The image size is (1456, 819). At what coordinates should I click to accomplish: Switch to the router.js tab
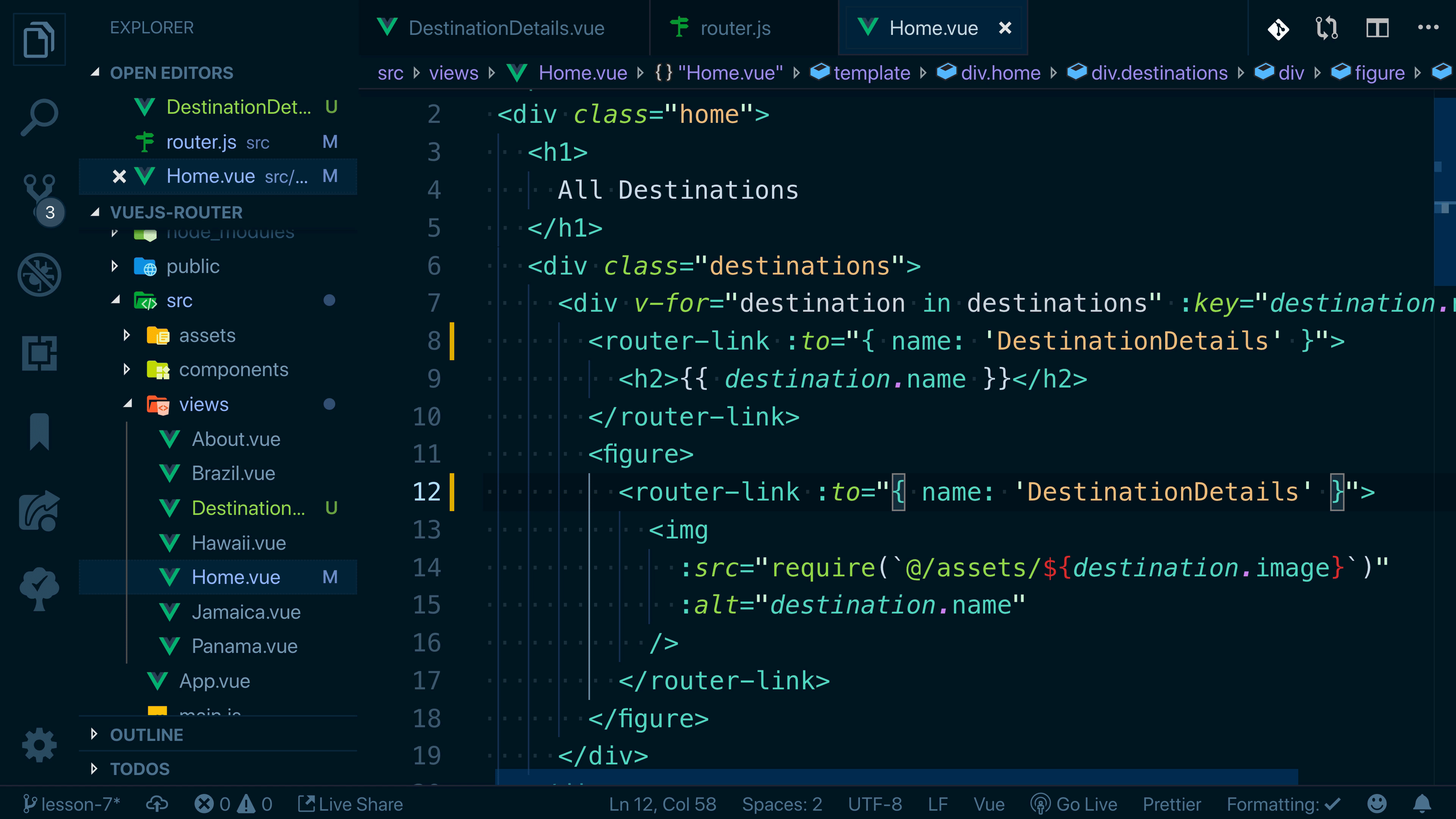[x=735, y=28]
